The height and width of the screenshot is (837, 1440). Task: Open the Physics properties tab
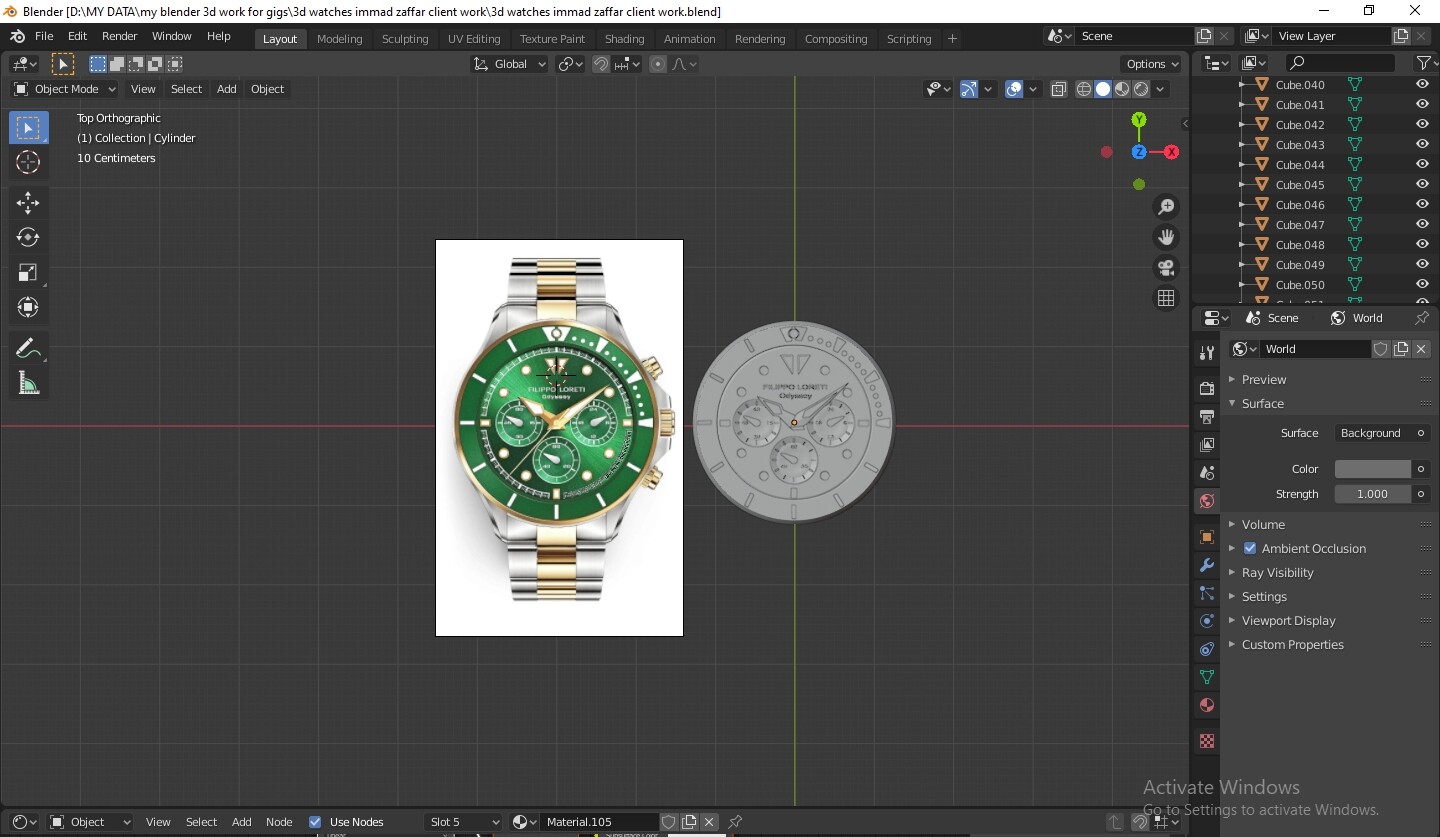(1207, 621)
